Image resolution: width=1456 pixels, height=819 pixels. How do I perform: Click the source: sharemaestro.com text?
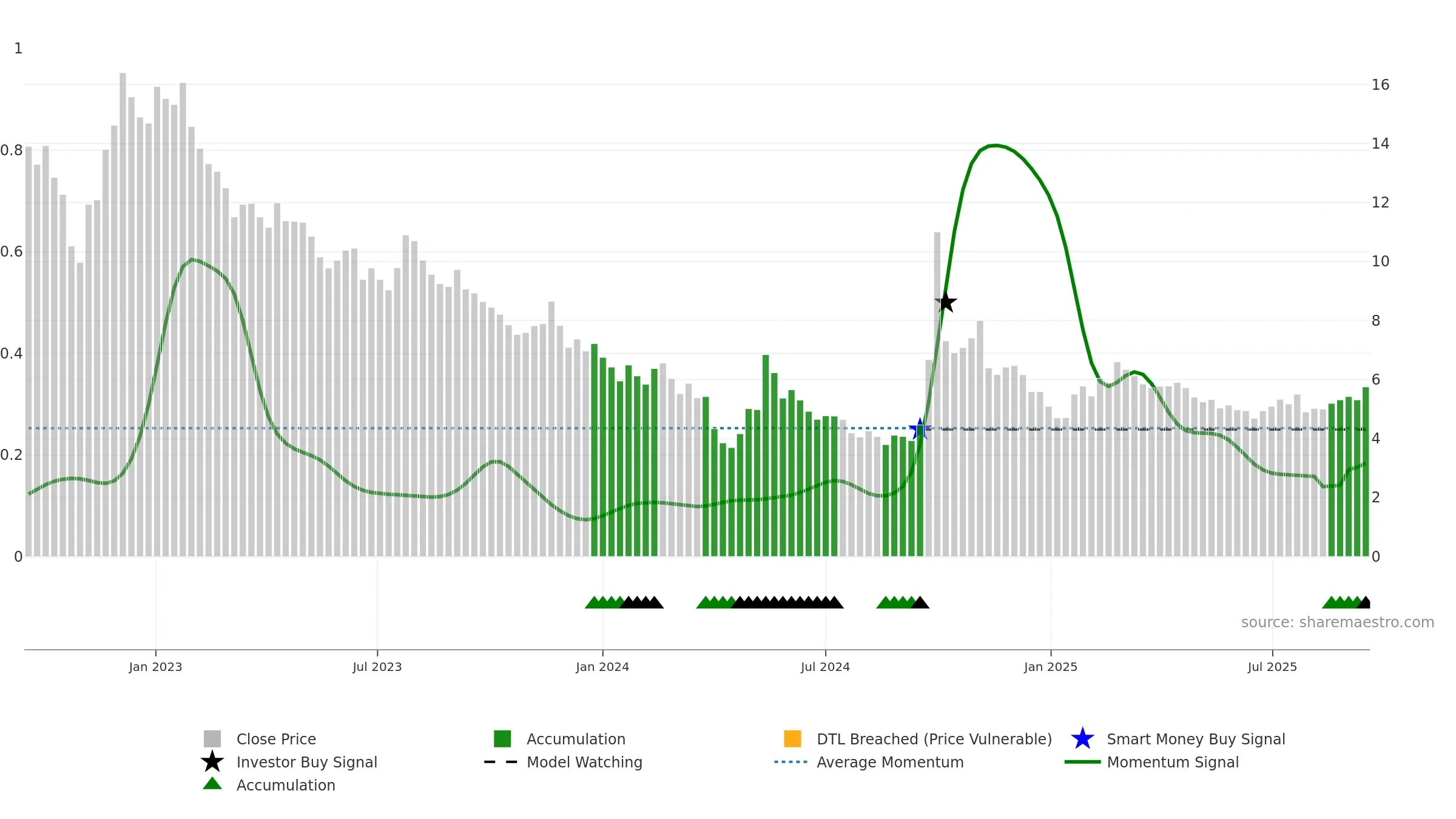point(1338,622)
